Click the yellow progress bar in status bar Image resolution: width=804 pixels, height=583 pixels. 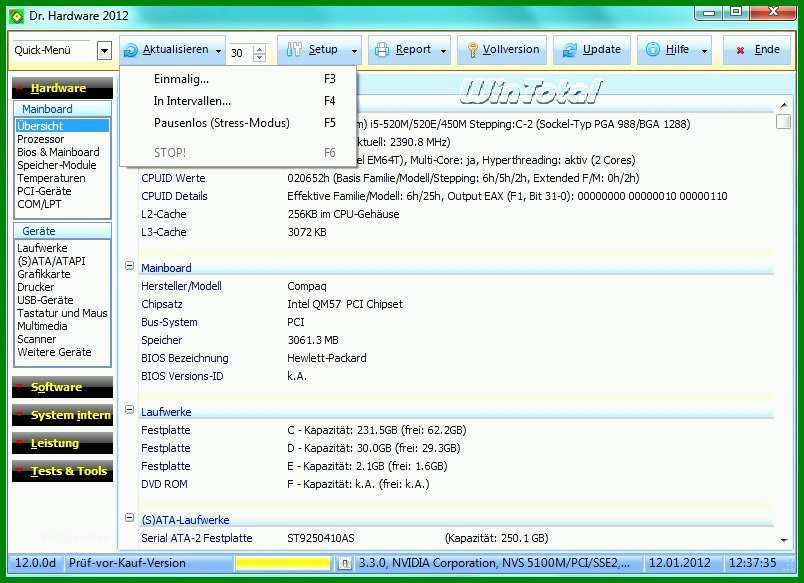283,564
